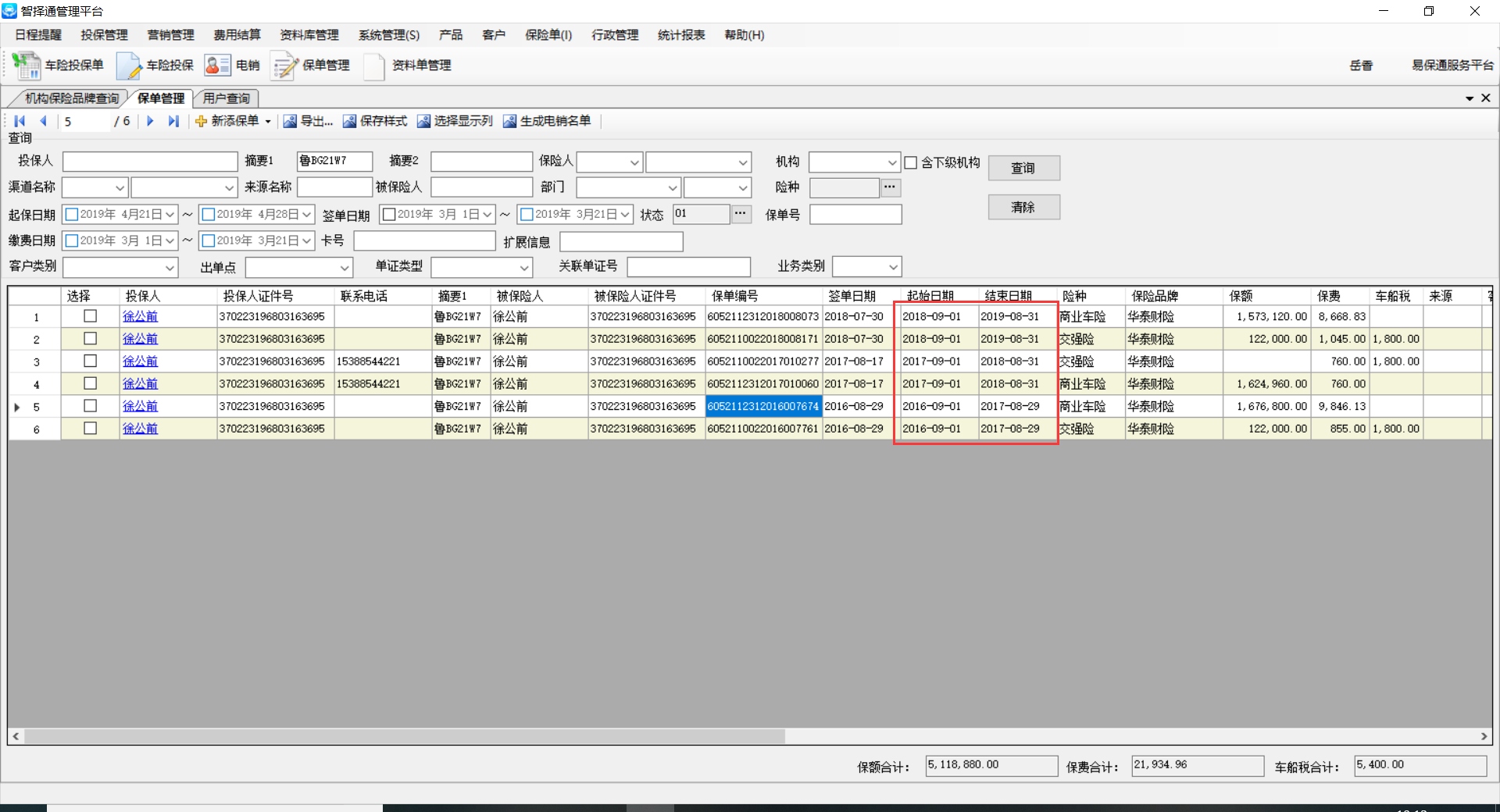Go to the first page of records
Viewport: 1500px width, 812px height.
[x=20, y=121]
